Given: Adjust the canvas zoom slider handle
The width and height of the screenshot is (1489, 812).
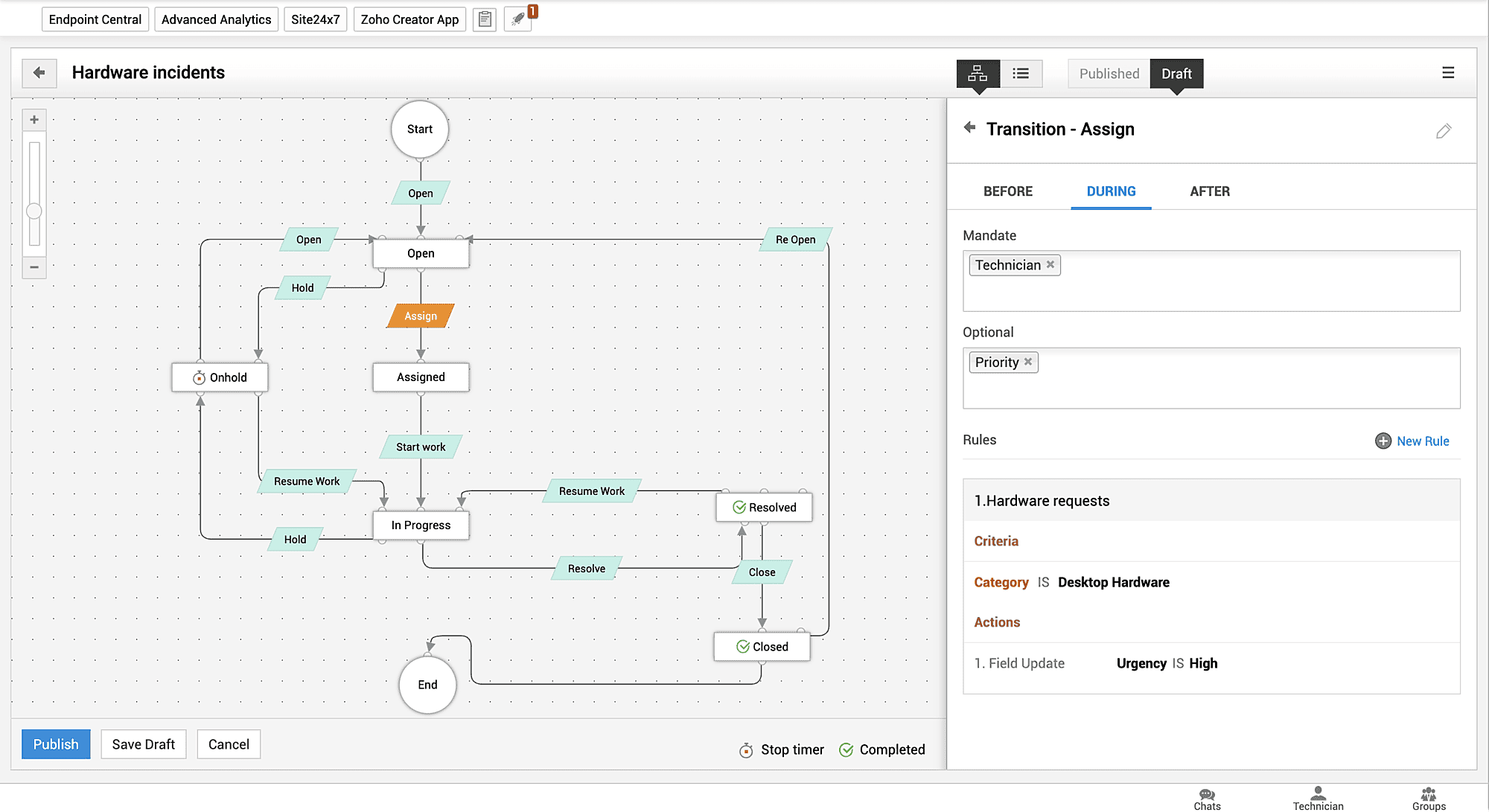Looking at the screenshot, I should 34,211.
